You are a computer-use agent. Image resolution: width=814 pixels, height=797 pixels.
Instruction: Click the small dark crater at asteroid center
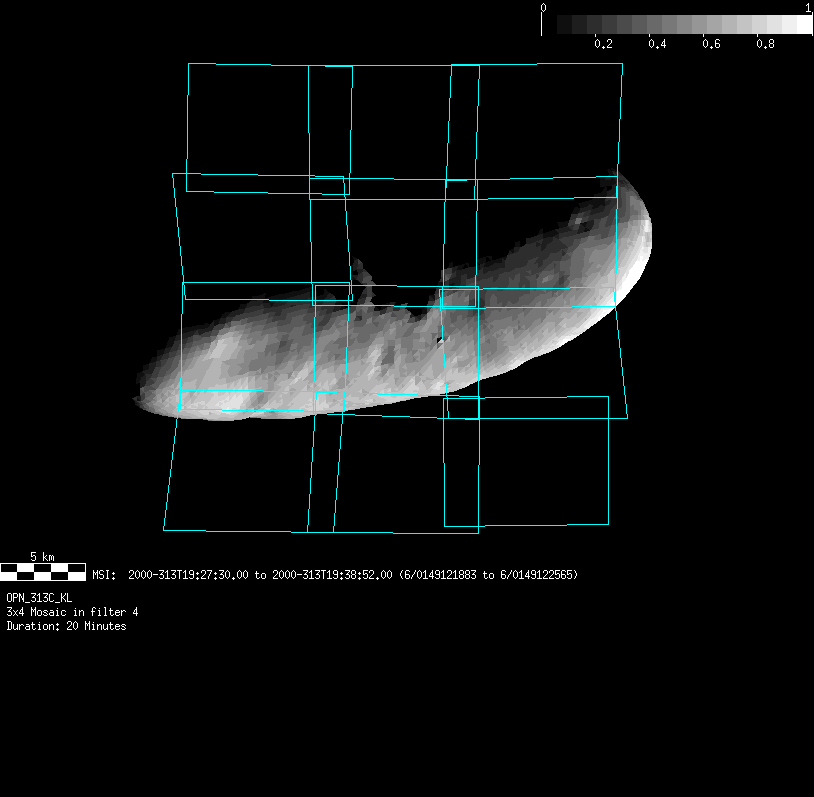(439, 341)
